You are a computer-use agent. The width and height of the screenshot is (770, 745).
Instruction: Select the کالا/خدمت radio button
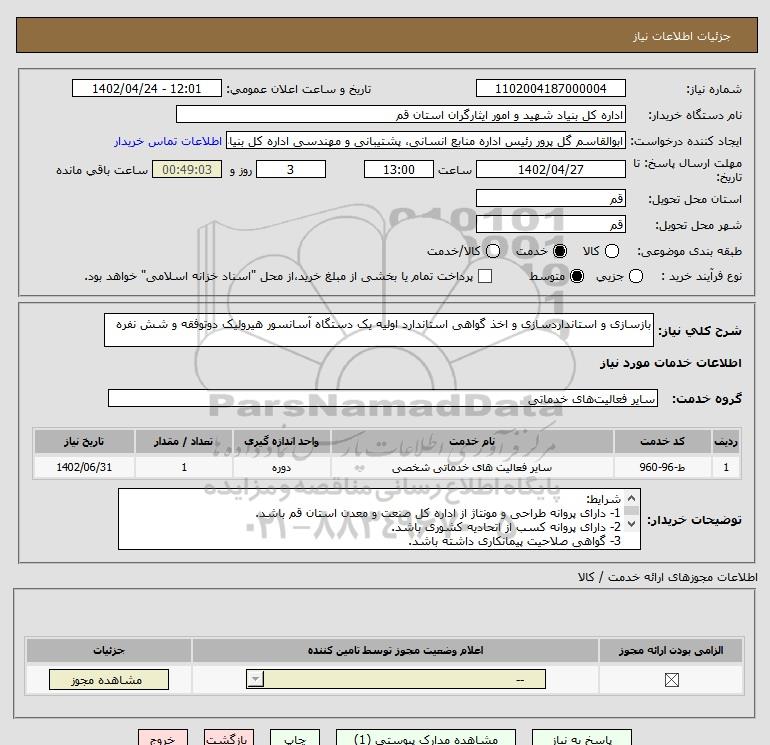click(x=493, y=251)
